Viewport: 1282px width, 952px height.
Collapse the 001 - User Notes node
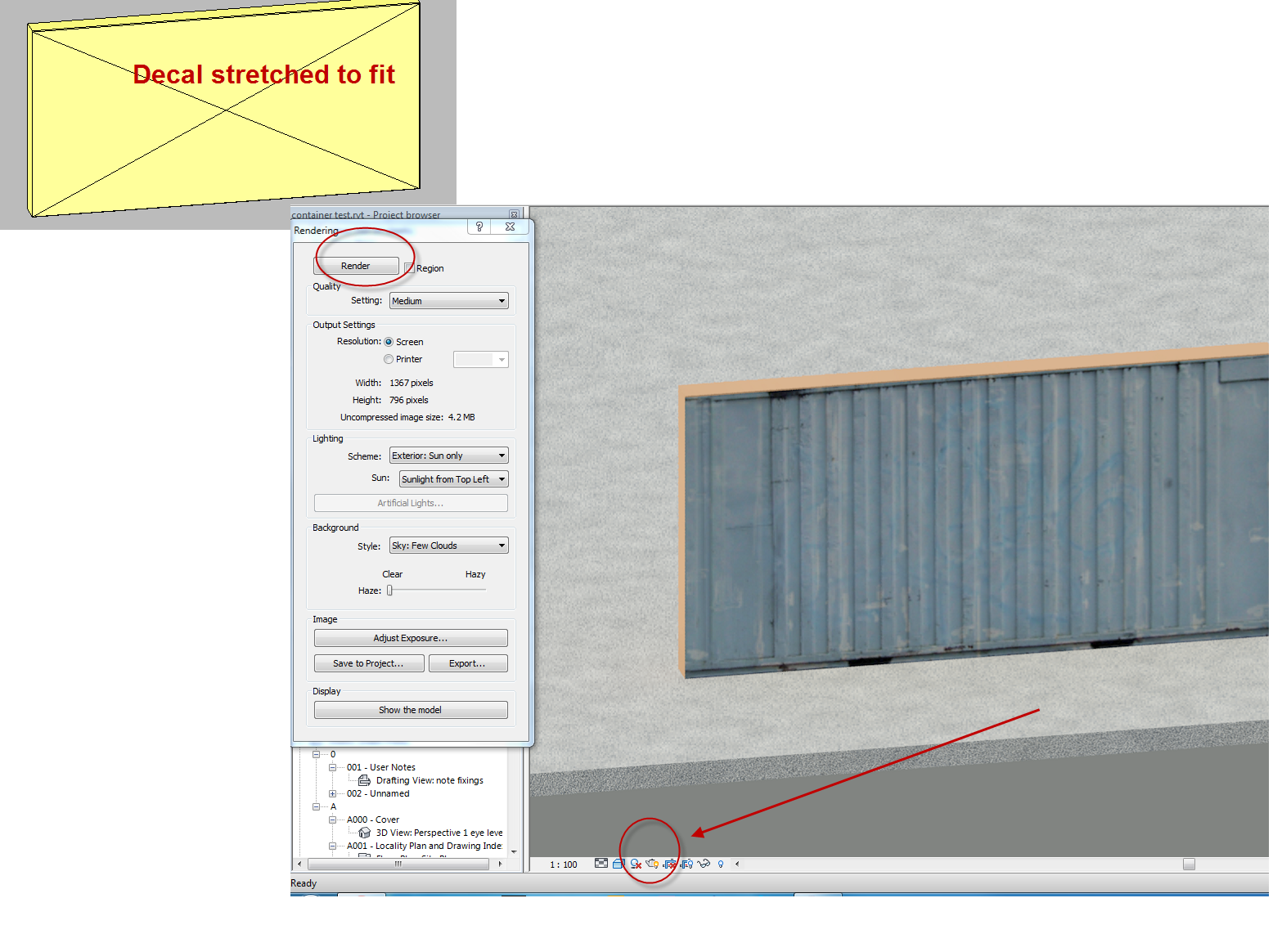click(333, 767)
